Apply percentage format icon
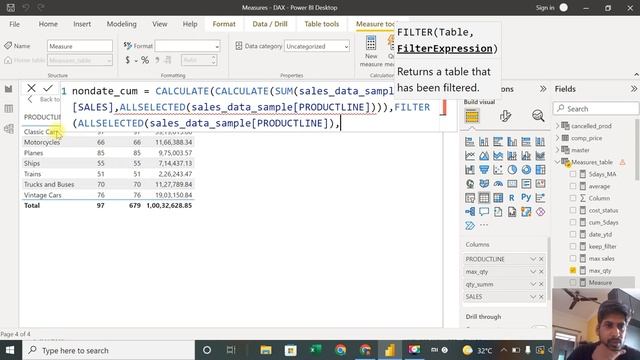 click(145, 60)
